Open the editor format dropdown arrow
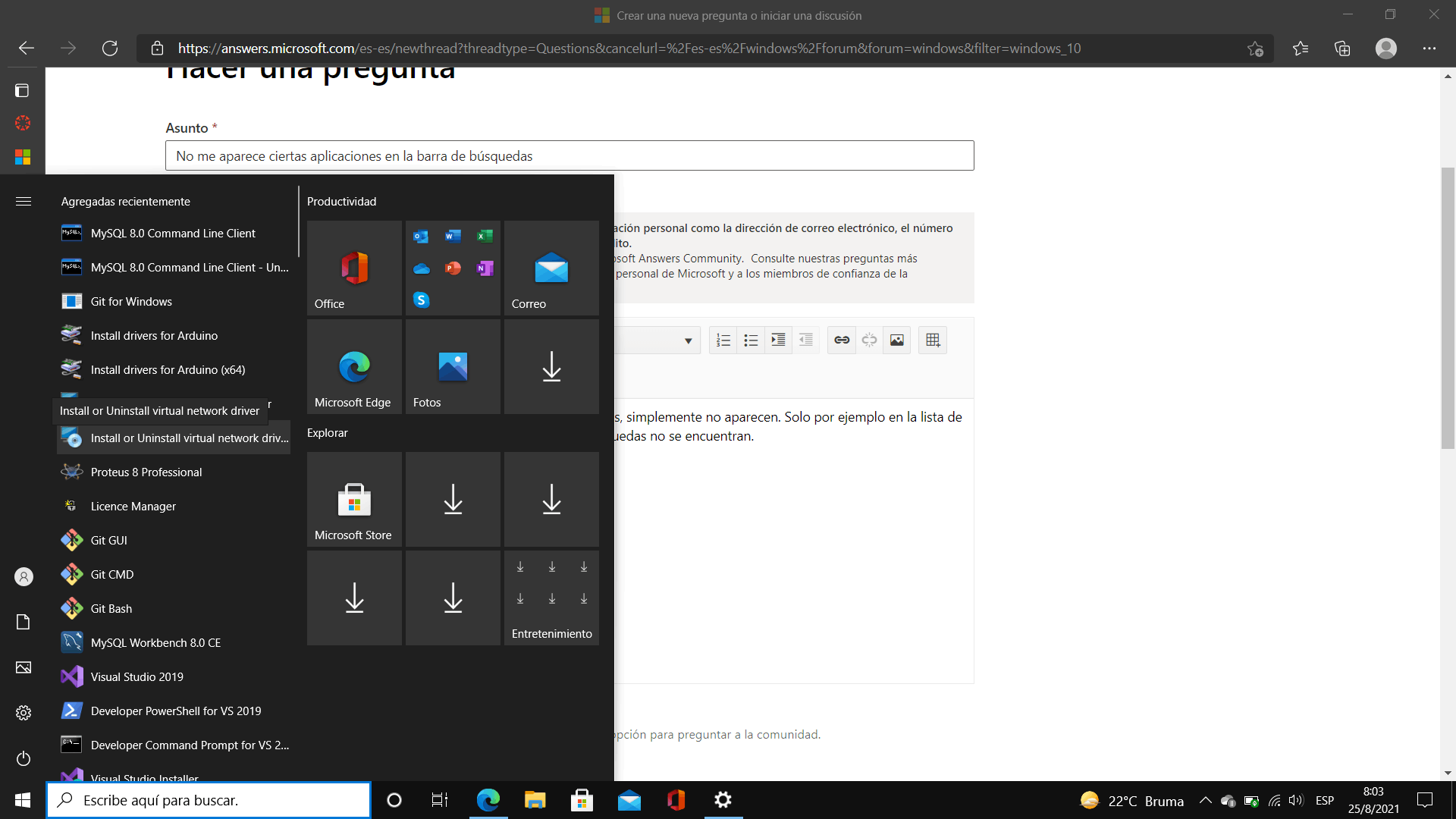Image resolution: width=1456 pixels, height=819 pixels. 688,340
